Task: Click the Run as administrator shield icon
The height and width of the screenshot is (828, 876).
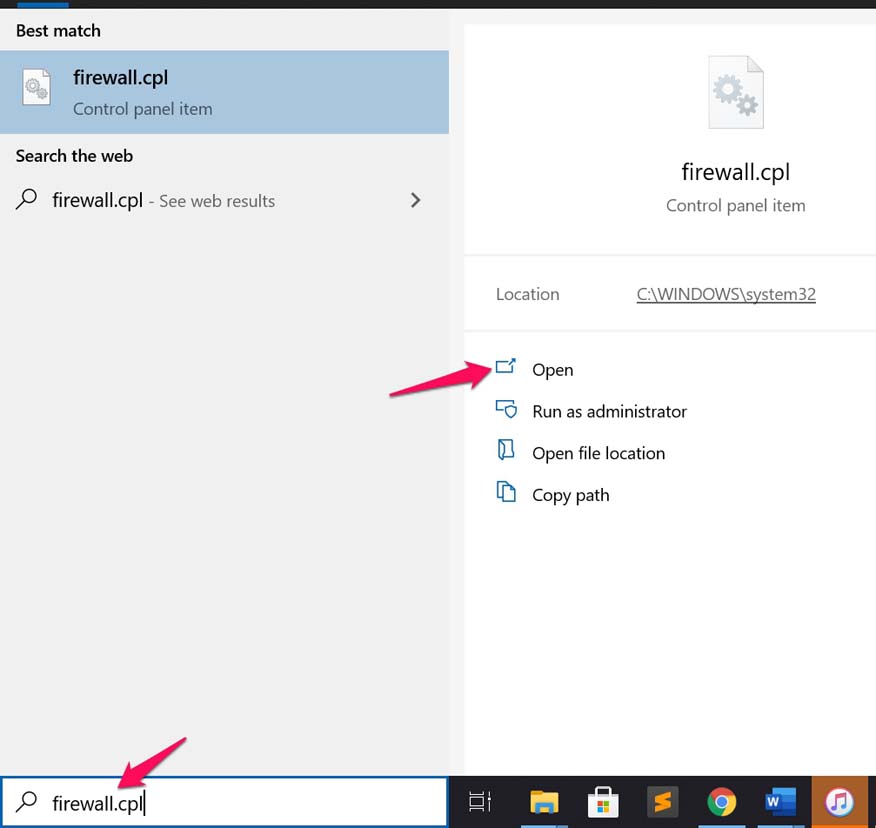Action: [506, 409]
